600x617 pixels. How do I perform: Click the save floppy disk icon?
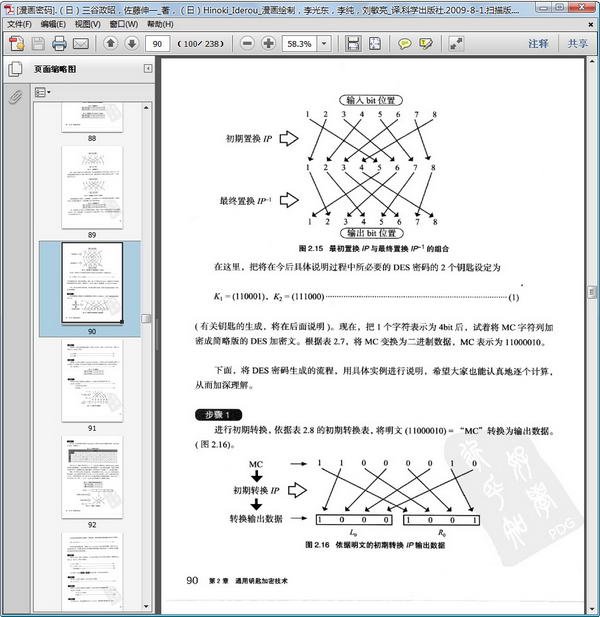tap(38, 43)
